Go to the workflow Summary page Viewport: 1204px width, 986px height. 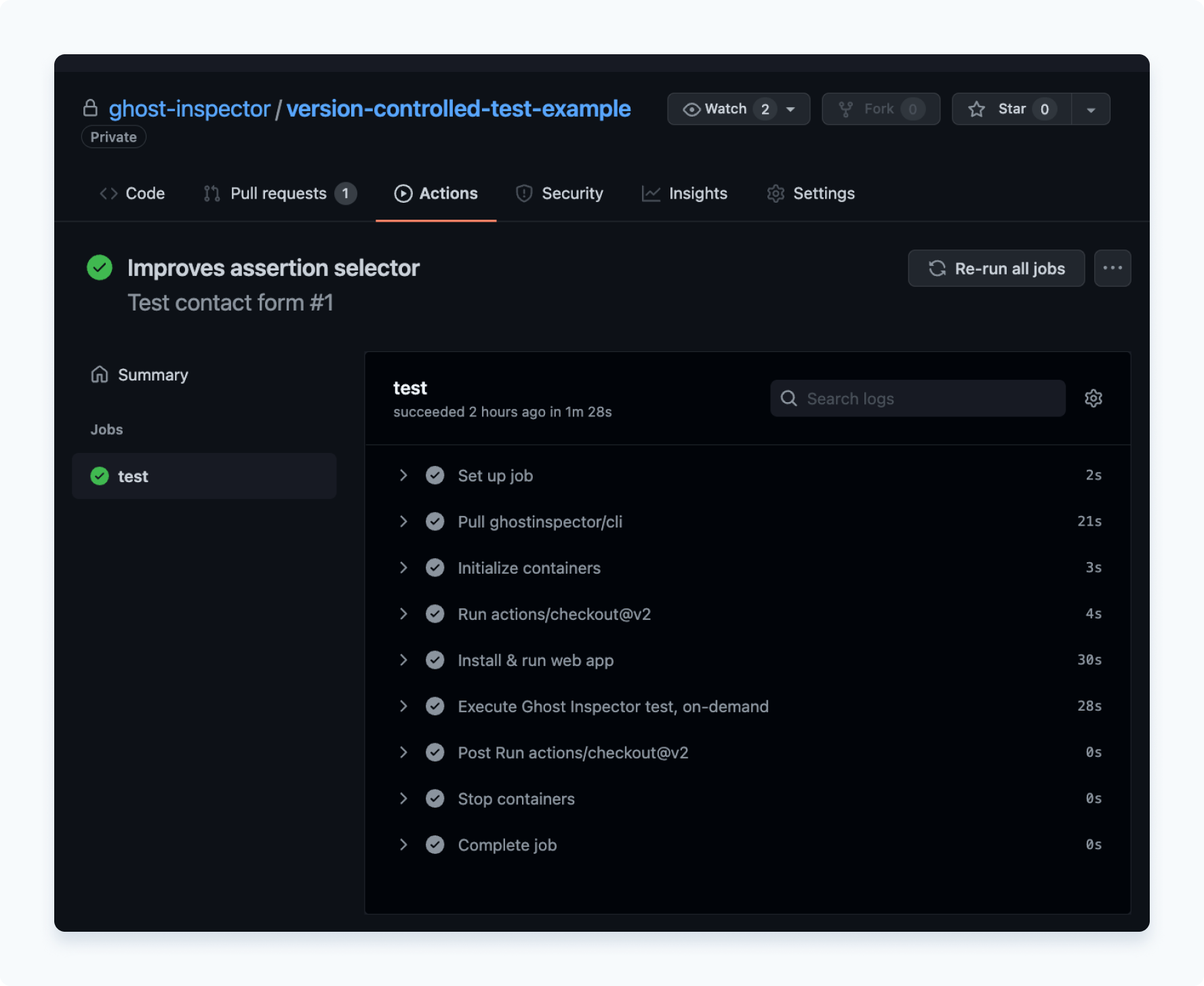click(140, 374)
